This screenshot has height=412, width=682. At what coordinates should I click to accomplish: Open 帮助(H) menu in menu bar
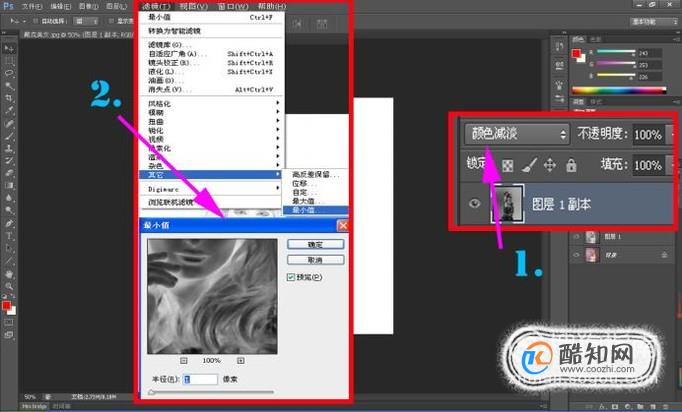272,6
